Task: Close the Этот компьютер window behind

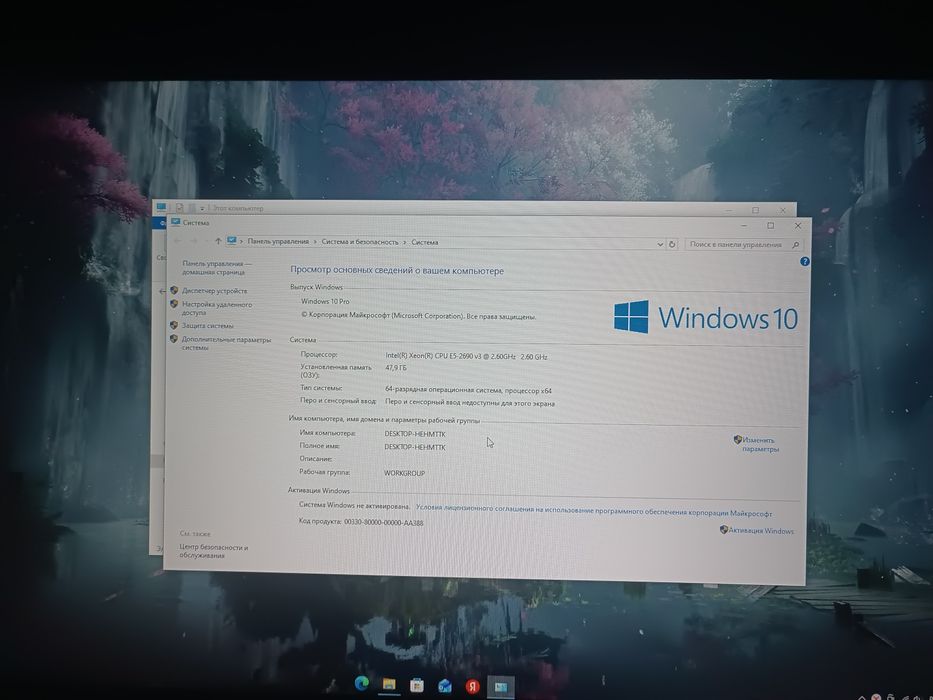Action: (x=783, y=210)
